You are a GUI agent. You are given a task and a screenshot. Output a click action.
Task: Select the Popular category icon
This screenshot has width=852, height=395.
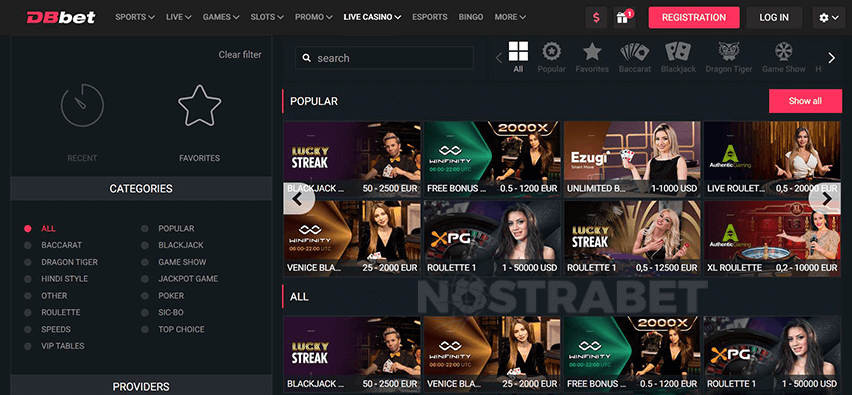click(552, 57)
